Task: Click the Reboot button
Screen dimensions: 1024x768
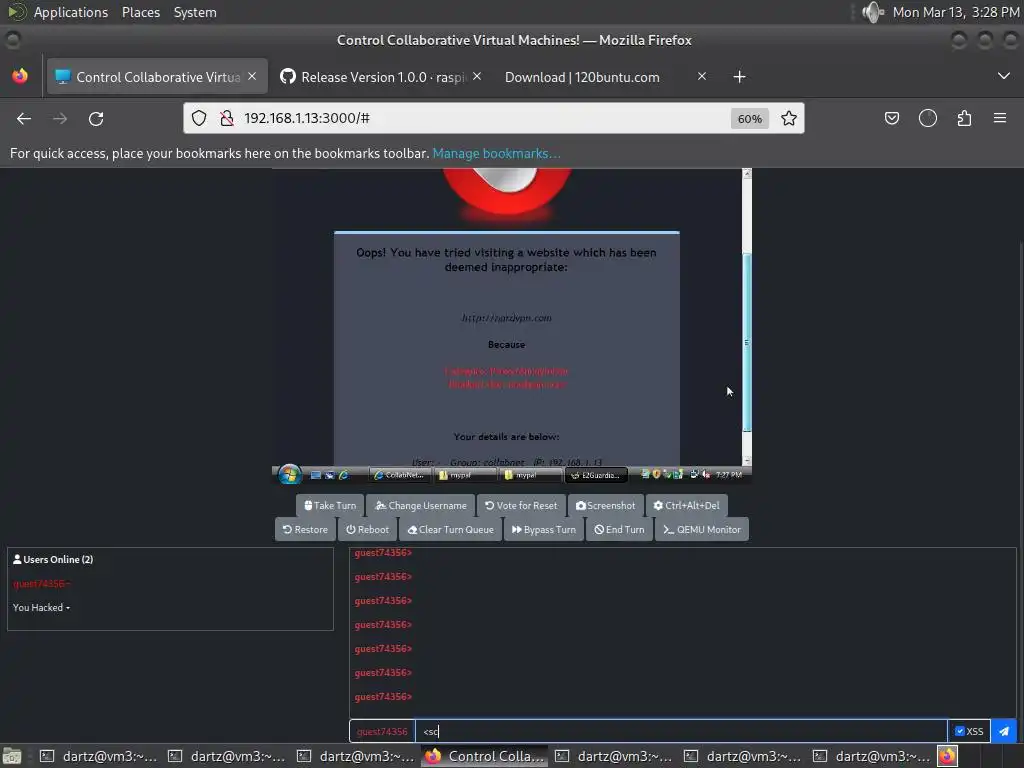Action: click(x=368, y=530)
